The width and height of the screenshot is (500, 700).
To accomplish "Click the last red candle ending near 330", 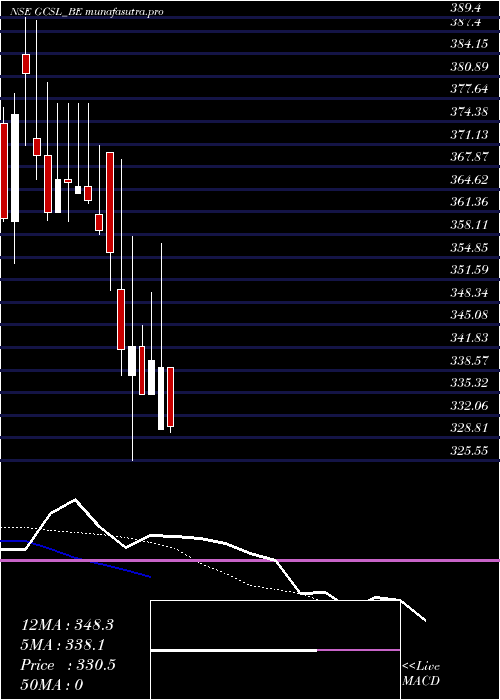I will point(170,397).
